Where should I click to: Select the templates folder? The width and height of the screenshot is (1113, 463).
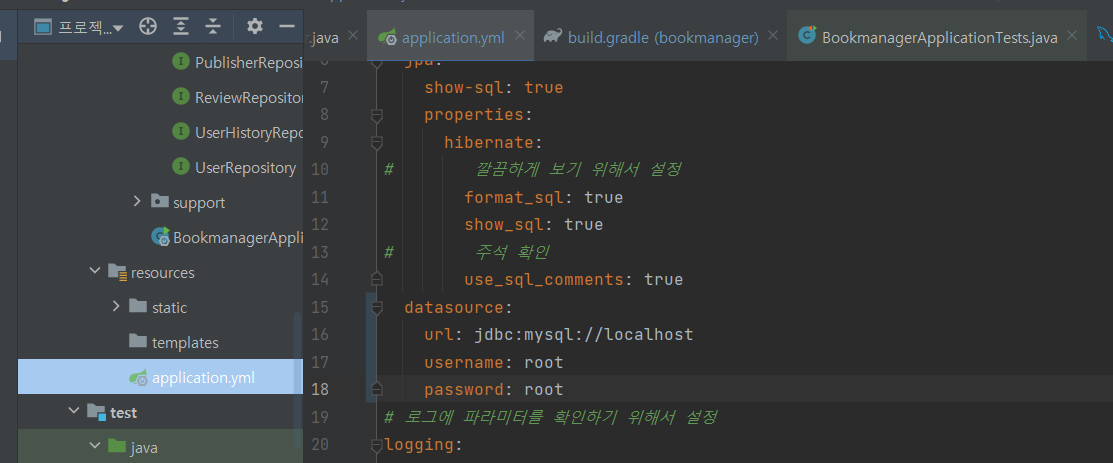(x=174, y=342)
